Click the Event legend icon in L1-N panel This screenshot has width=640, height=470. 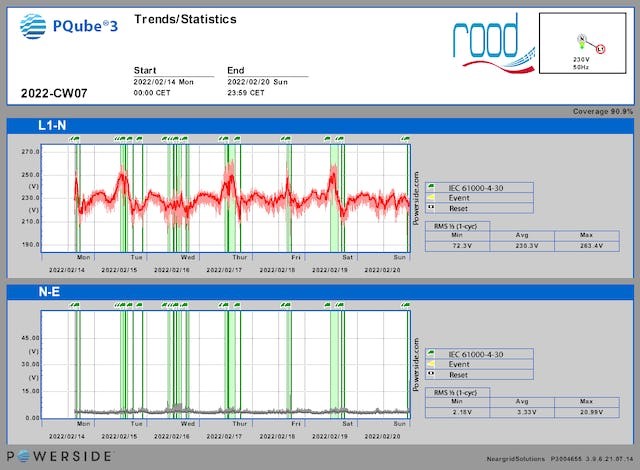pos(430,198)
